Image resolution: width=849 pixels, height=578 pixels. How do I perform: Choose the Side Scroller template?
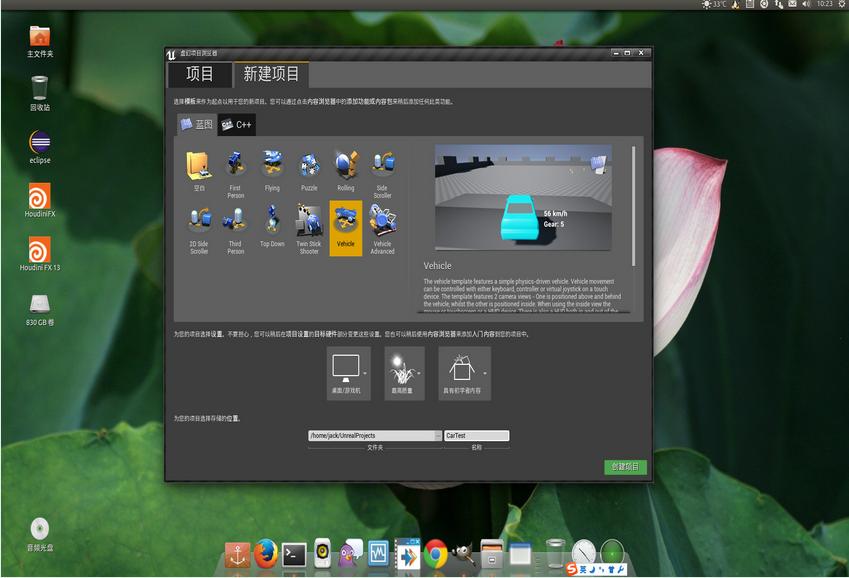coord(382,172)
